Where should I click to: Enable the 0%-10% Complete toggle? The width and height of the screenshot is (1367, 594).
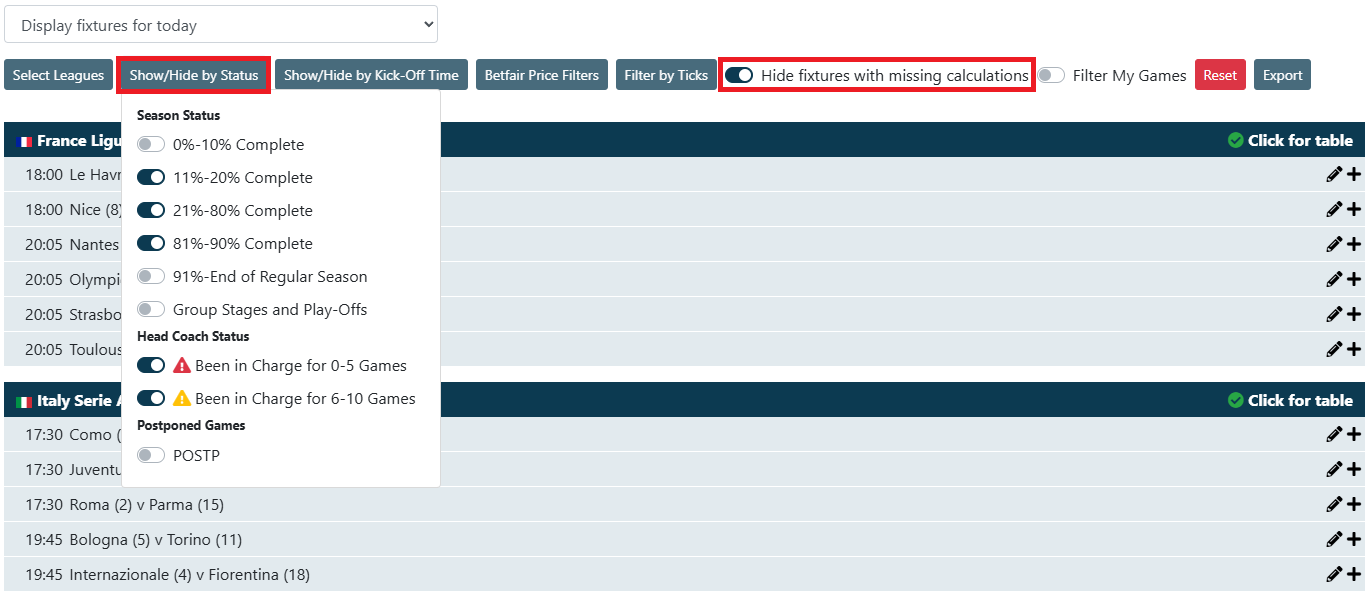click(x=151, y=145)
